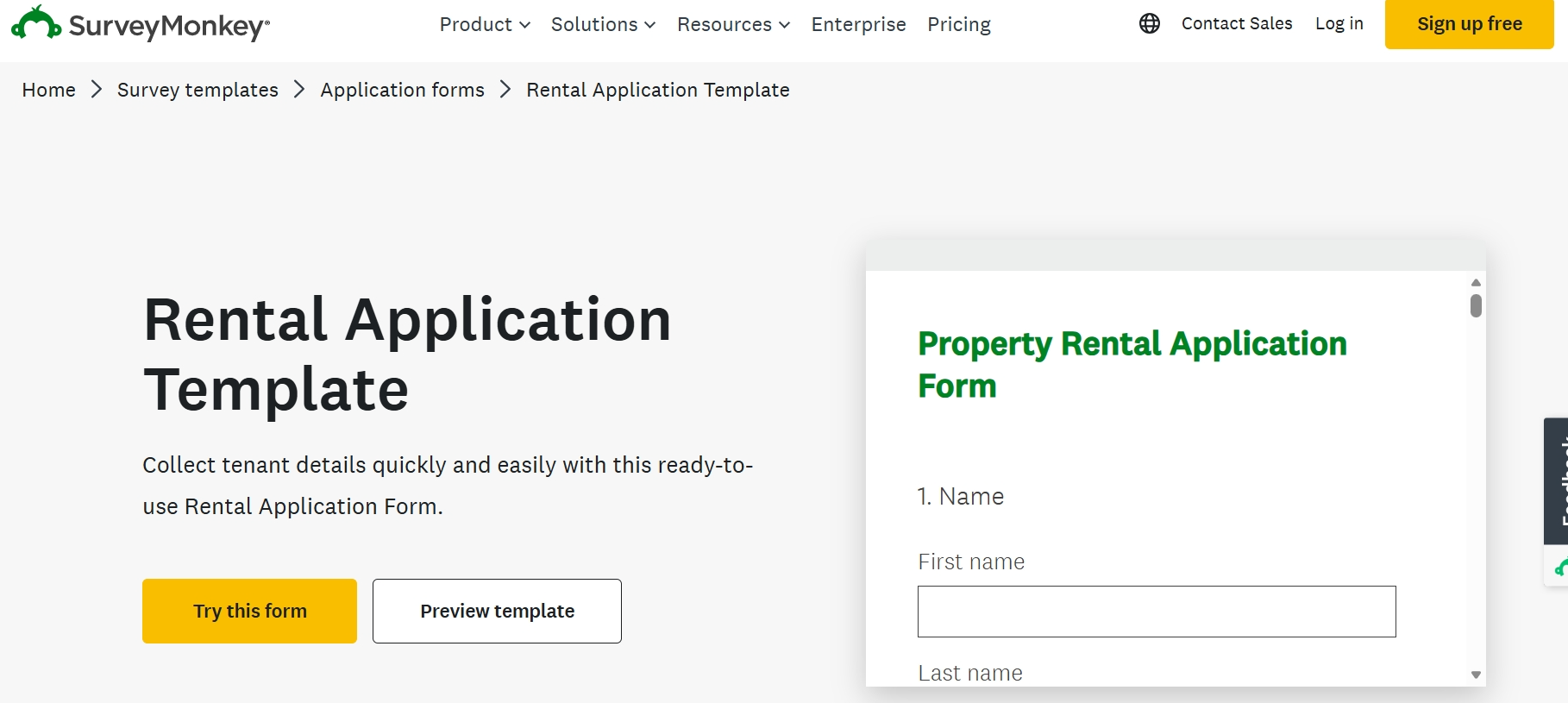Click the Rental Application Template heading
The image size is (1568, 703).
407,354
